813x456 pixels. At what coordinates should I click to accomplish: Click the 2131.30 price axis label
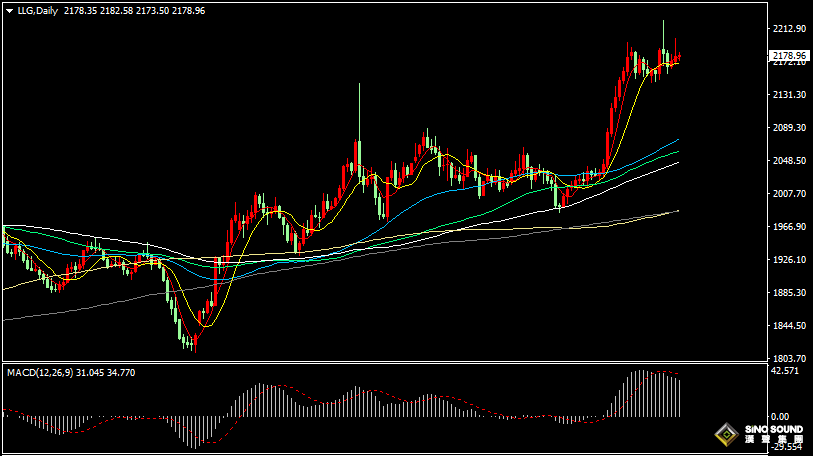(x=789, y=95)
